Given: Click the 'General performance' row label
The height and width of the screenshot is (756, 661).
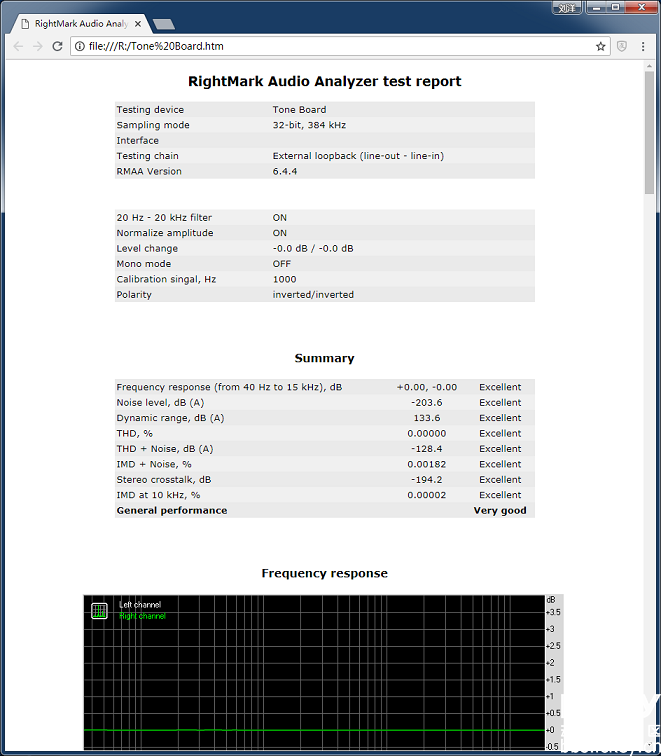Looking at the screenshot, I should click(x=172, y=511).
